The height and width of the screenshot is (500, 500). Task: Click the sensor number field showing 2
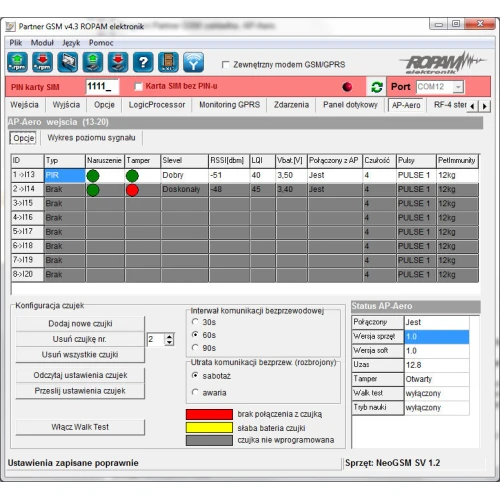point(156,340)
